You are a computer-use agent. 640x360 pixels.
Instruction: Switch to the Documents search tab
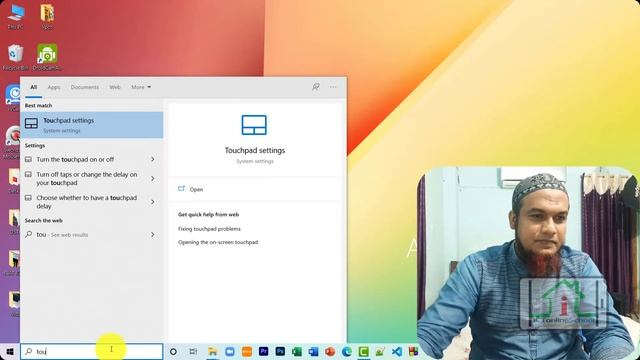point(84,87)
